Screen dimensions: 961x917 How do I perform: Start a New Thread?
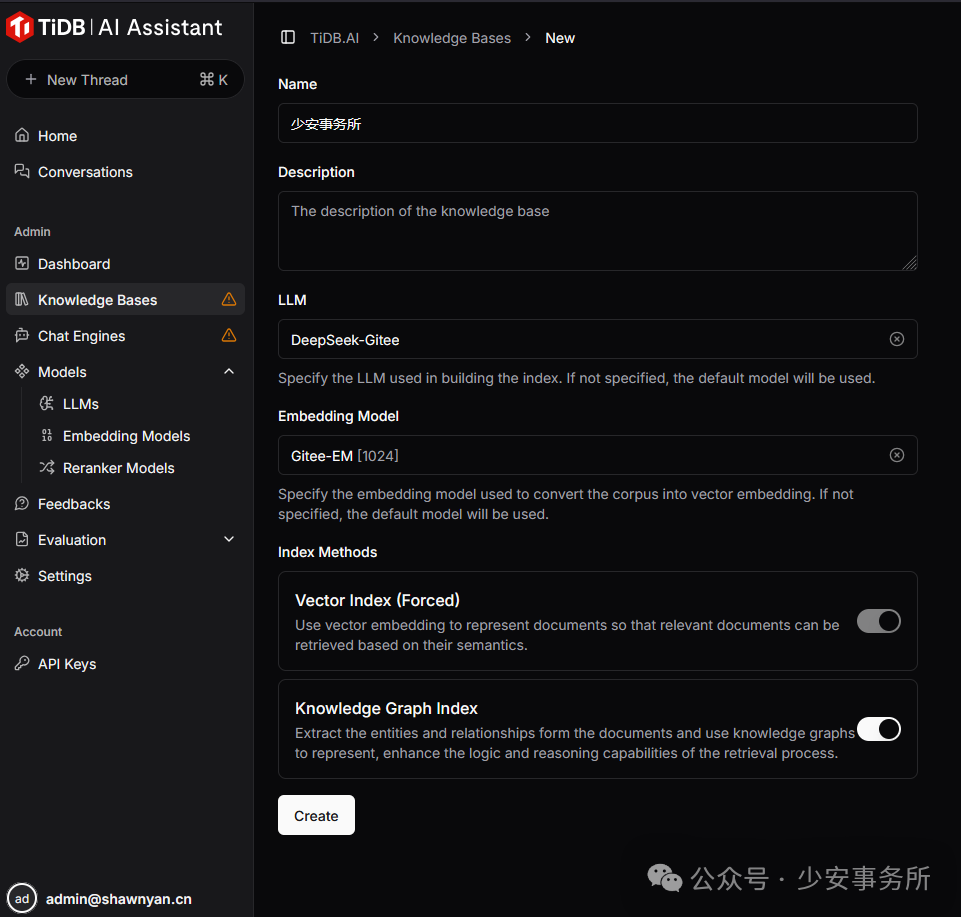point(125,79)
